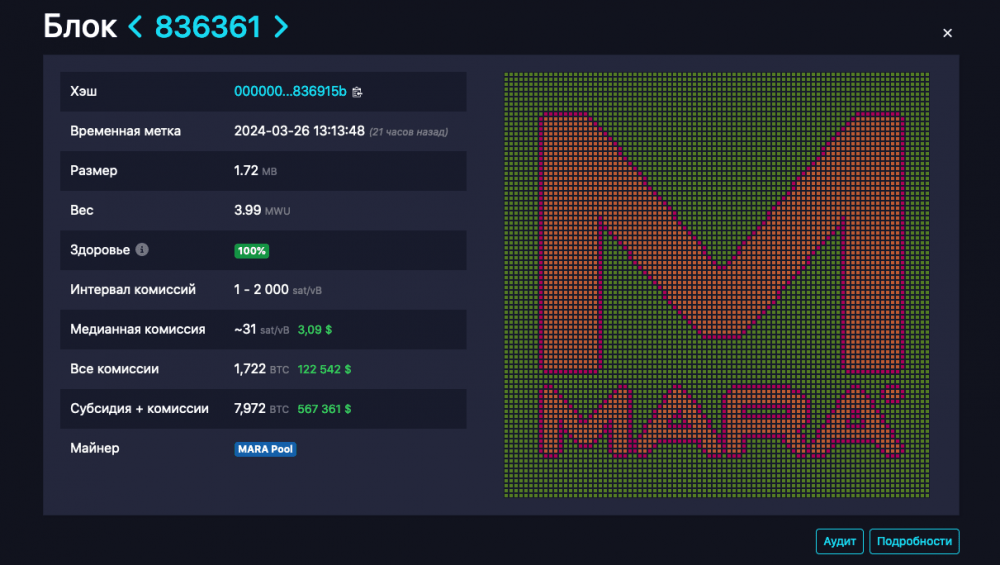This screenshot has width=1000, height=565.
Task: Select fee range 1 - 2 000 sat/vB
Action: (x=277, y=290)
